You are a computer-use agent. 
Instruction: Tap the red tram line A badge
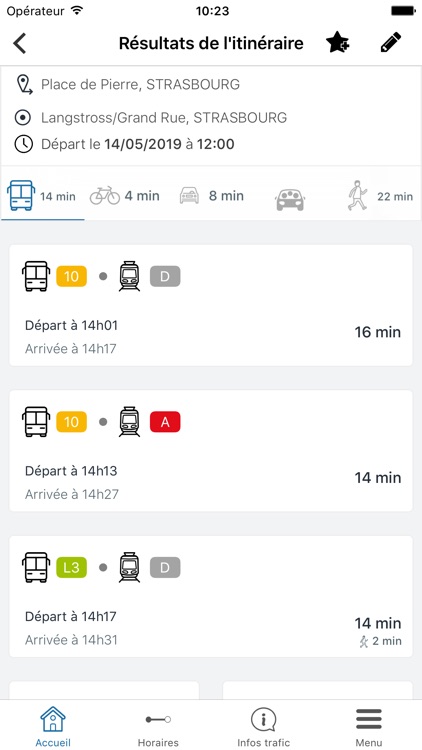pyautogui.click(x=165, y=422)
